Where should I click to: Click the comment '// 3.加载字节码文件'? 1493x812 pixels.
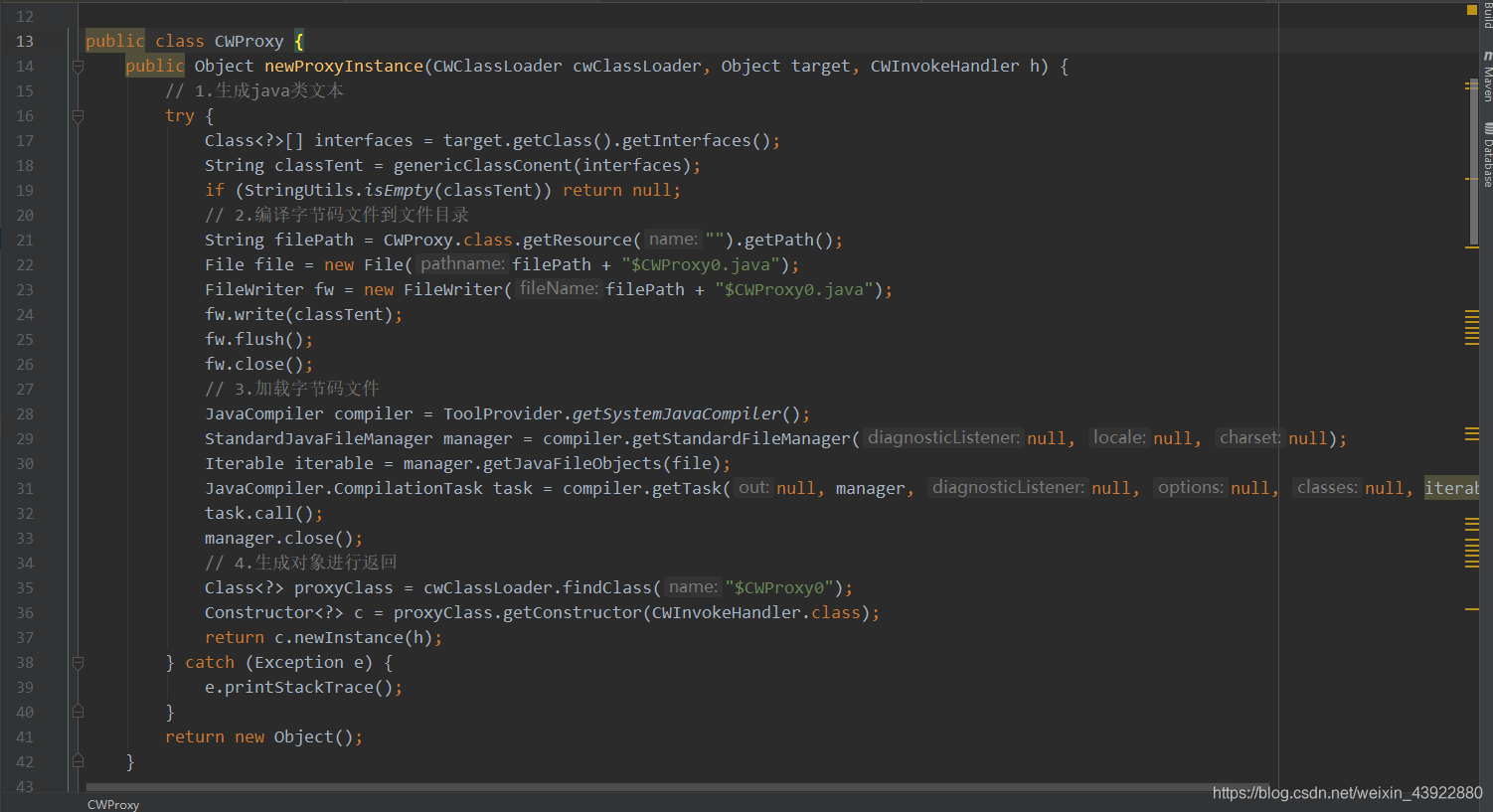[x=292, y=390]
